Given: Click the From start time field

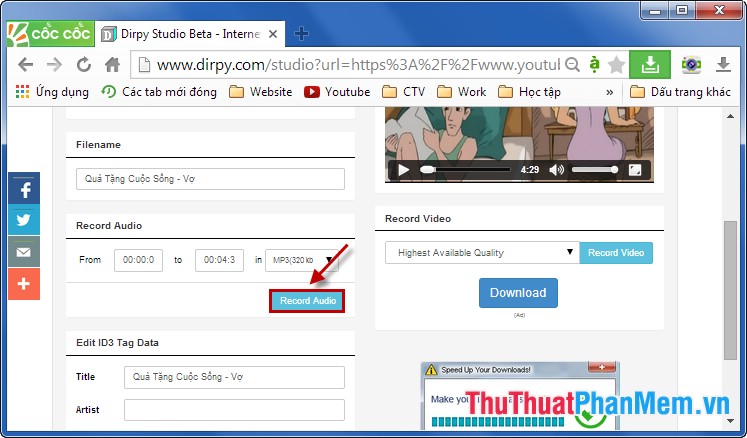Looking at the screenshot, I should (138, 260).
